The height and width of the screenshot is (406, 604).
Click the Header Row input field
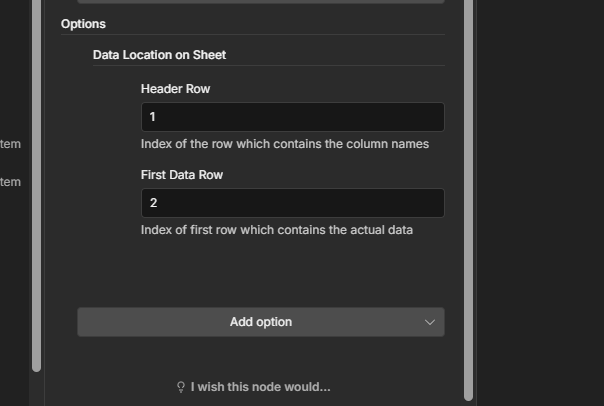292,117
